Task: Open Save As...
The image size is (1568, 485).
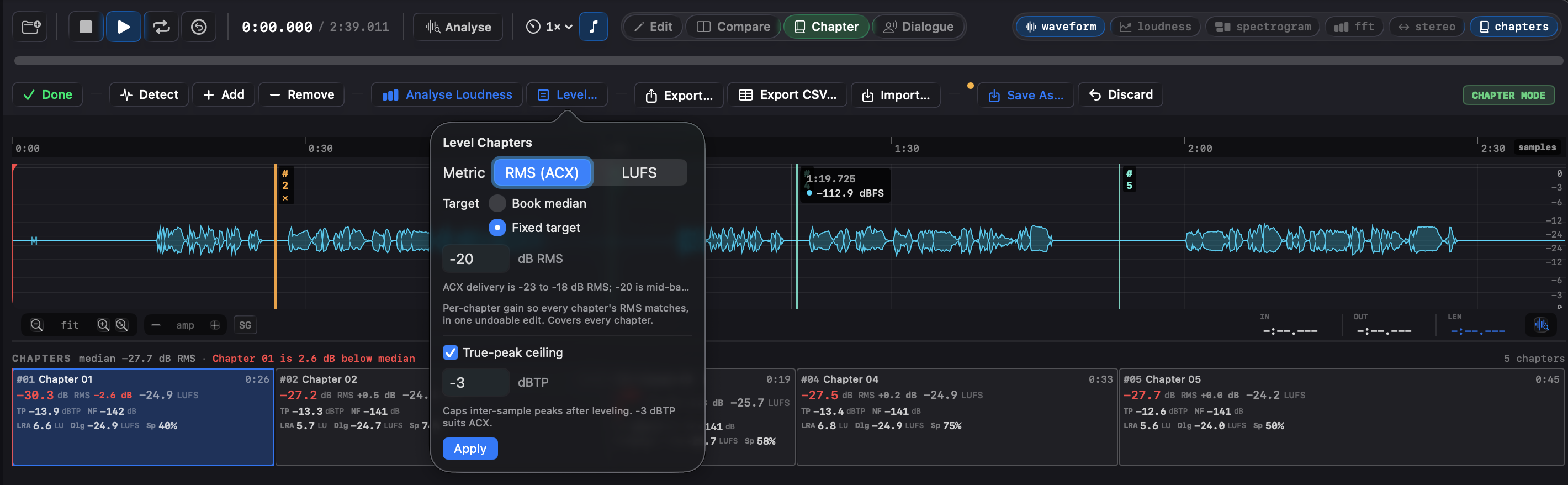Action: (1026, 96)
